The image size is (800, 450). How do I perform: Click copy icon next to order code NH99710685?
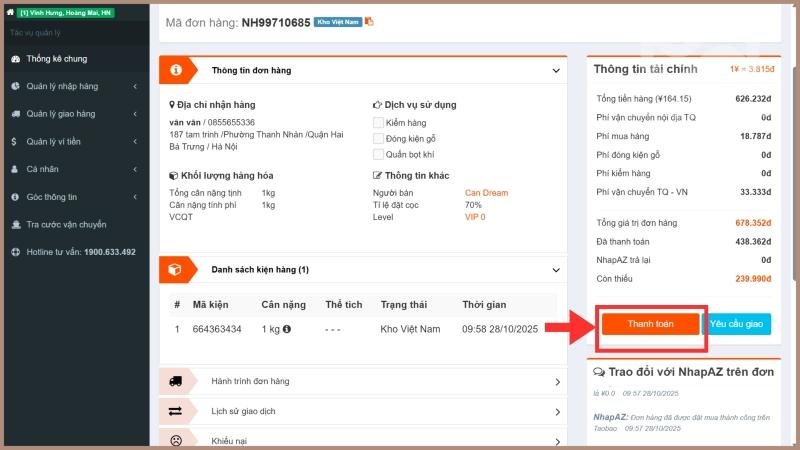pyautogui.click(x=369, y=21)
